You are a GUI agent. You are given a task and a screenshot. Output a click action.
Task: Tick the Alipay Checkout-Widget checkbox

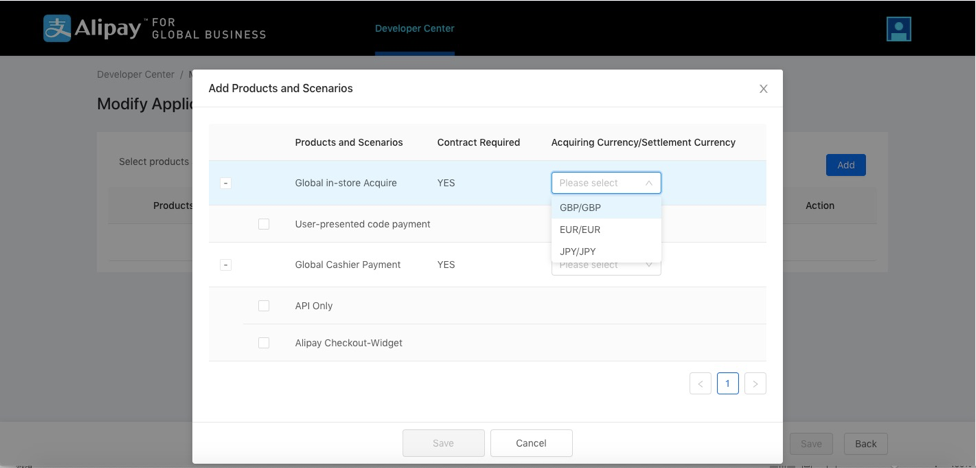264,343
